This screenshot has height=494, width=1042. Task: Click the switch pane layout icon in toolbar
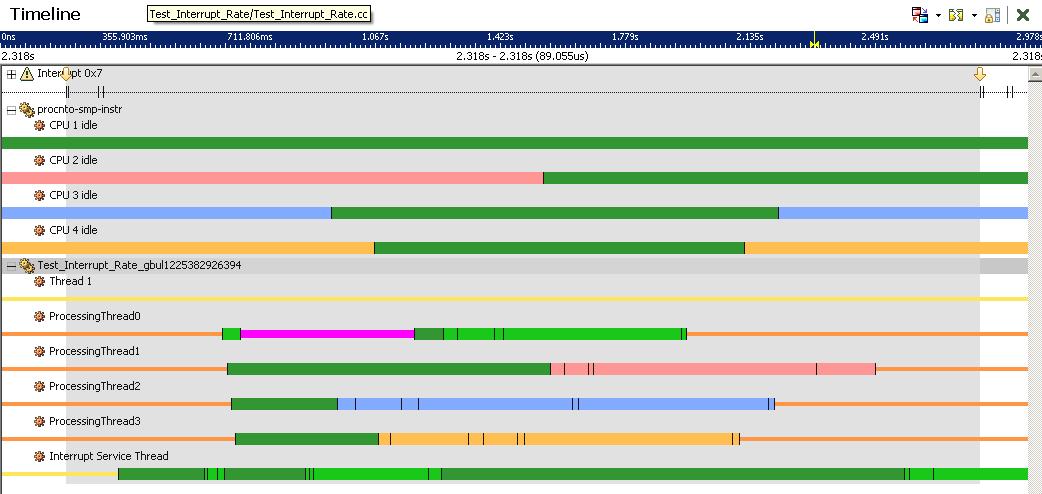pyautogui.click(x=919, y=15)
